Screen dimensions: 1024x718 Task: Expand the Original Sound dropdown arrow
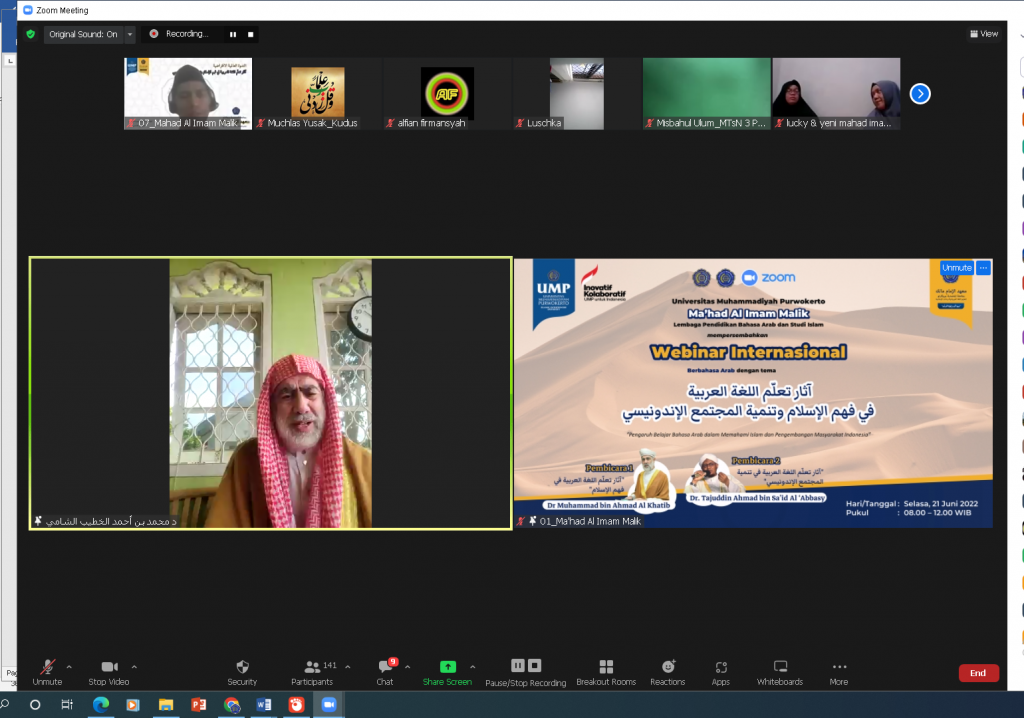129,34
